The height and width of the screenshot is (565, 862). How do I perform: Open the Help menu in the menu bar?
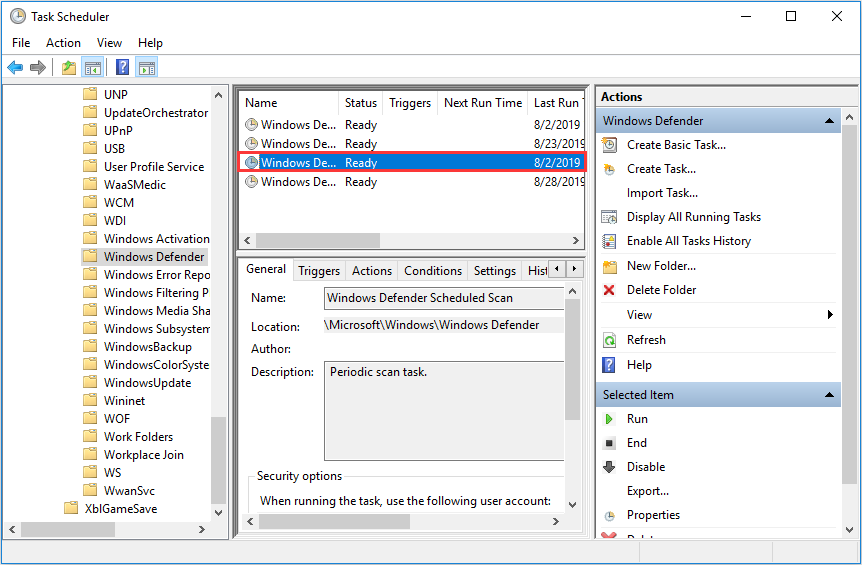coord(150,43)
